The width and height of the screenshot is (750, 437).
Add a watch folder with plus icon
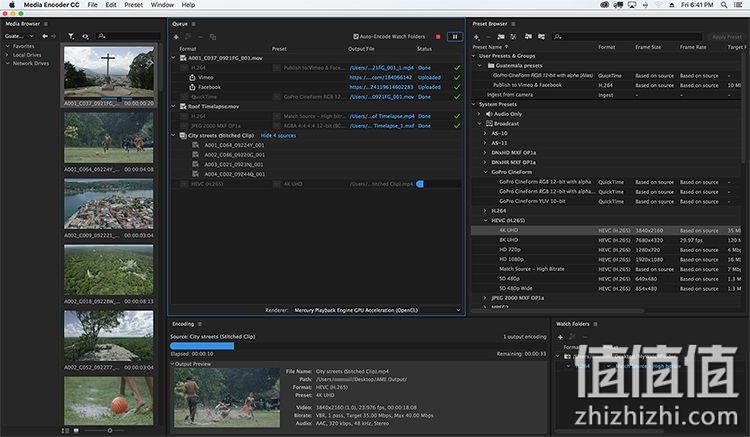(x=560, y=337)
